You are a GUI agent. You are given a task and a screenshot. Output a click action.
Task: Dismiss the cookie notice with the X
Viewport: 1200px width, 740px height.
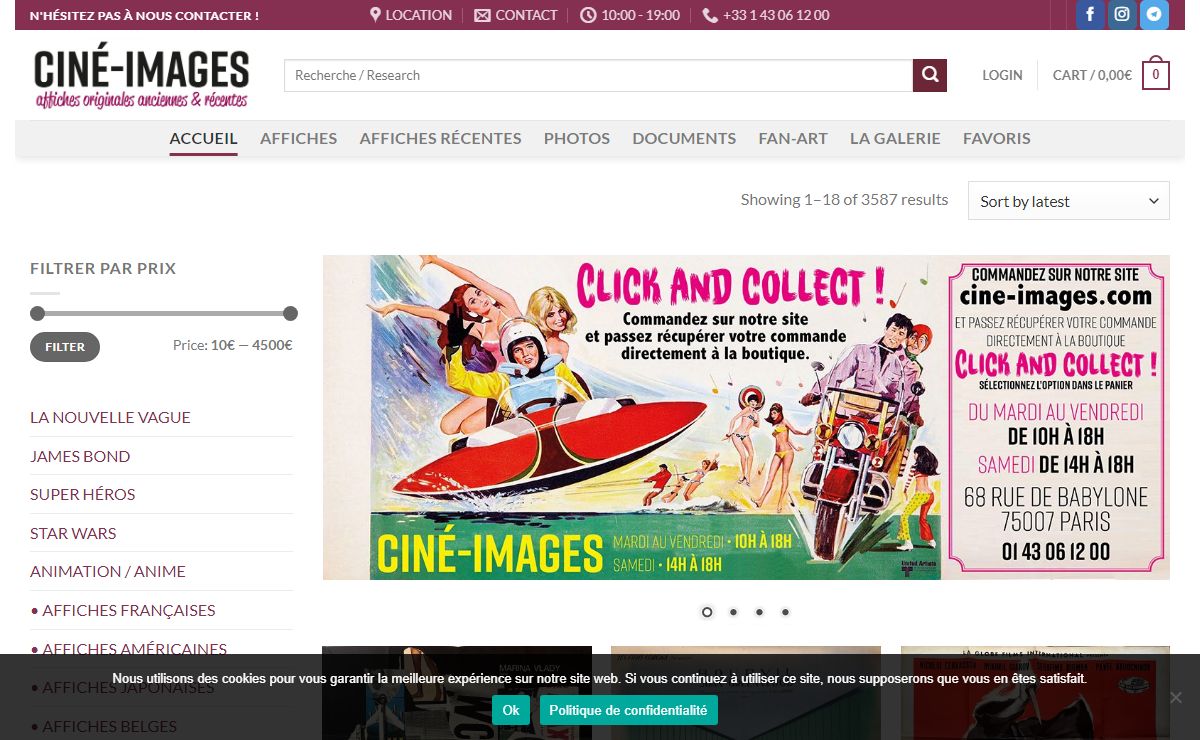1176,697
